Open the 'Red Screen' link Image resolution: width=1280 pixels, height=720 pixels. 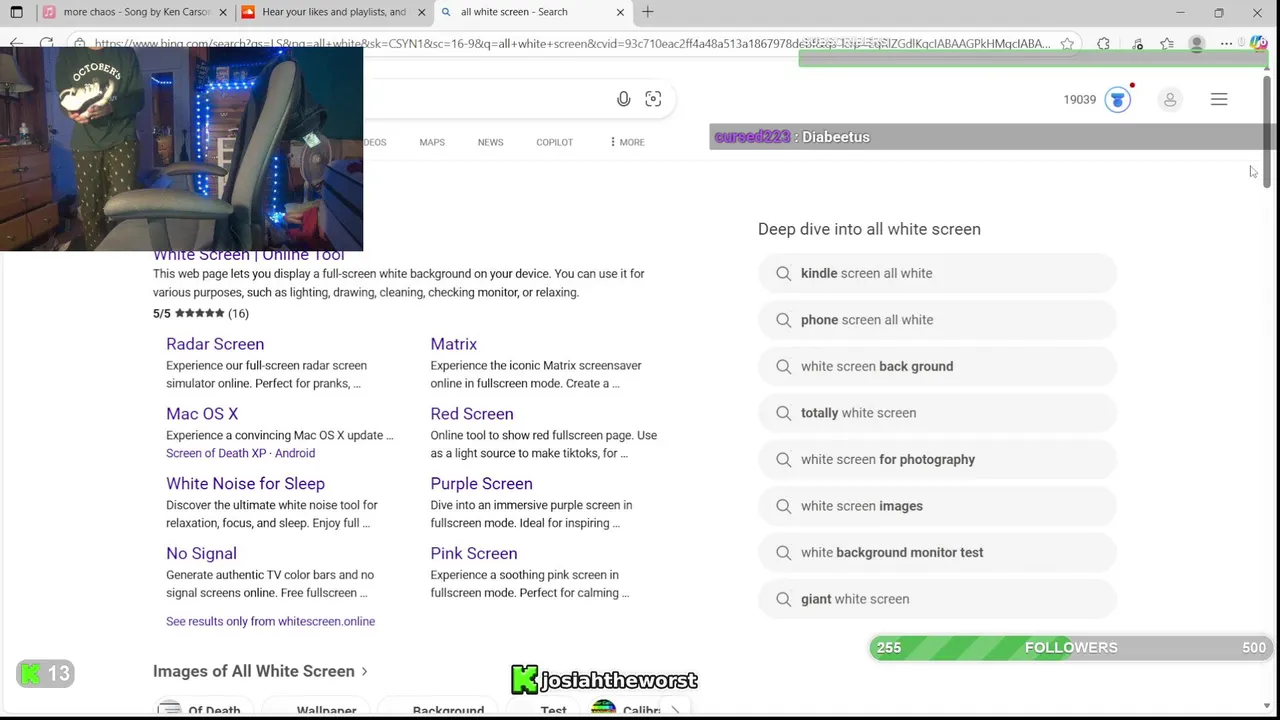pos(472,414)
